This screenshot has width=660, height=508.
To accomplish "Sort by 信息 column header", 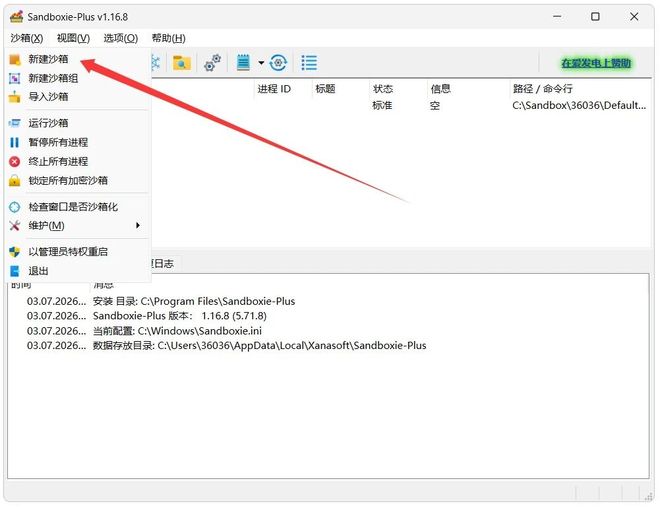I will coord(440,89).
